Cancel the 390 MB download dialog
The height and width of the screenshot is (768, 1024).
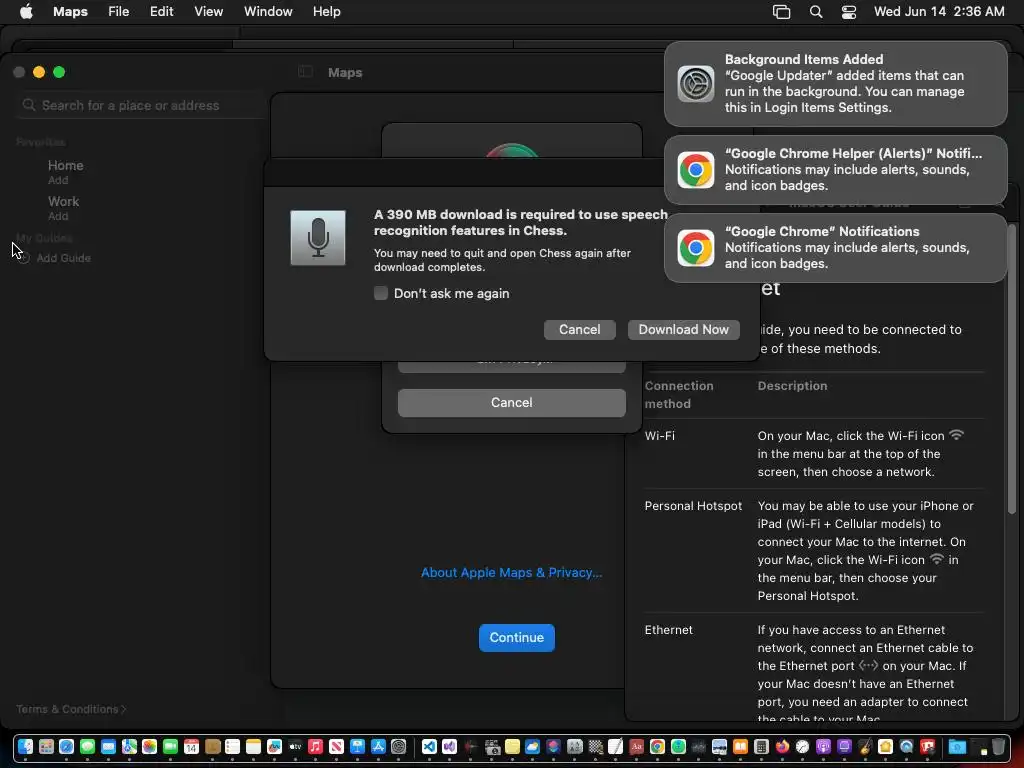(579, 330)
